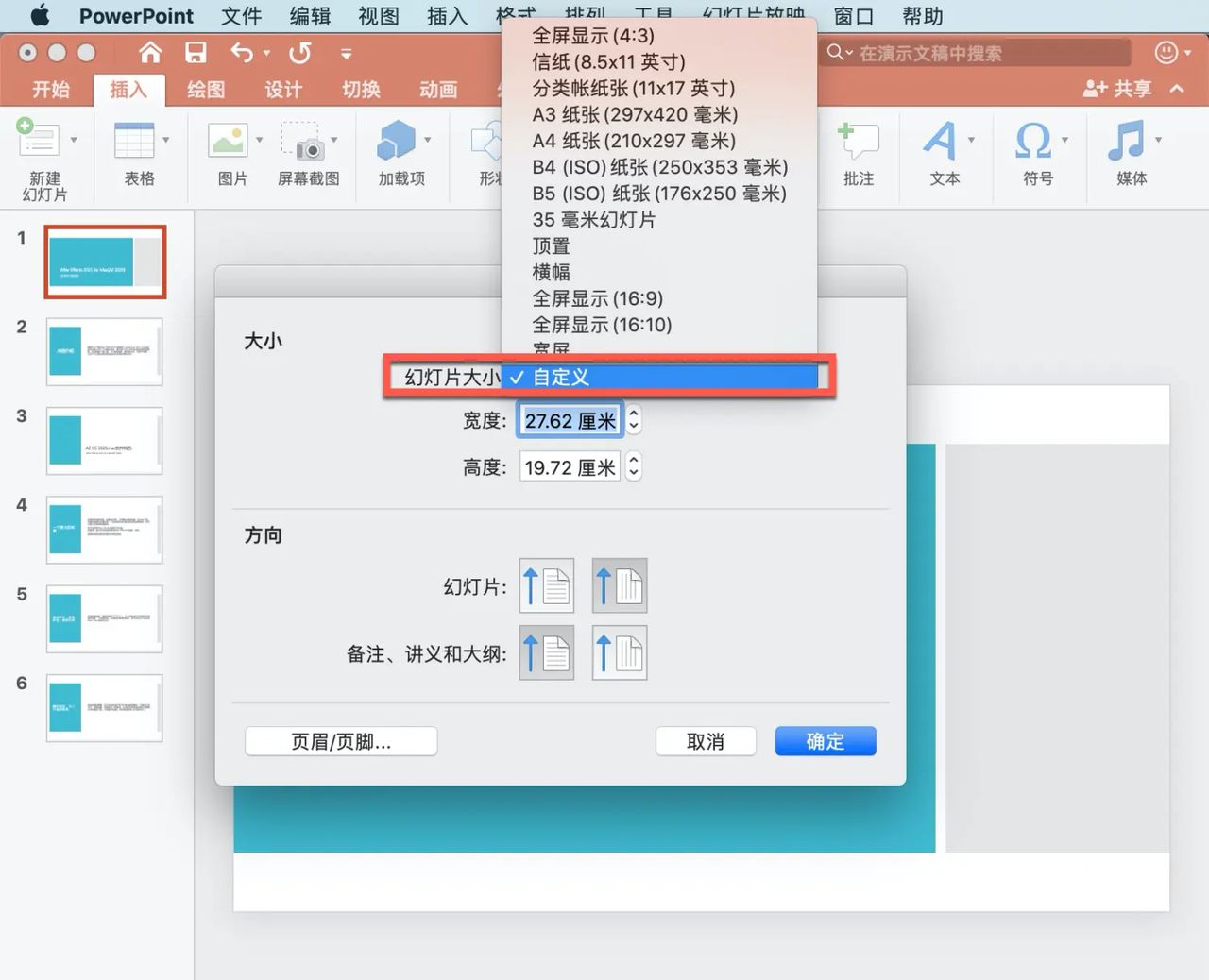1209x980 pixels.
Task: Open the File (文件) menu
Action: (241, 16)
